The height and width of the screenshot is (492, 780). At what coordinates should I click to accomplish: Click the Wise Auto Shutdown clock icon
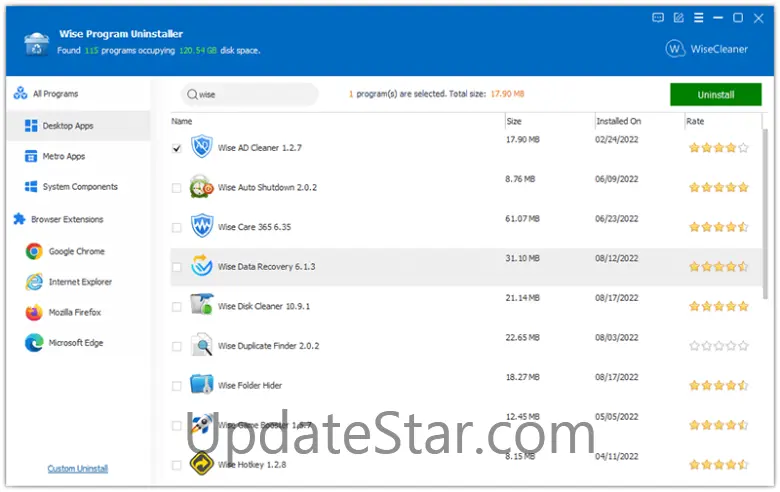pos(201,187)
